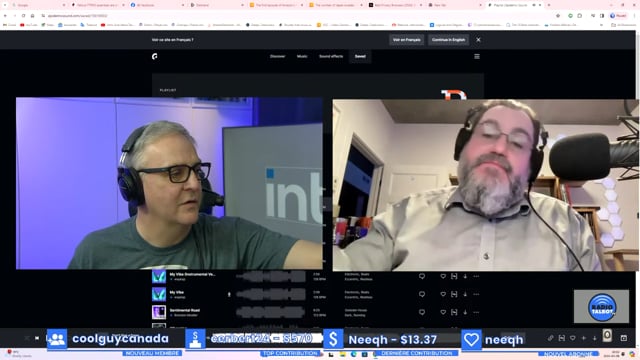
Task: Expand the three-dot menu for Sentimental Road
Action: click(x=476, y=312)
